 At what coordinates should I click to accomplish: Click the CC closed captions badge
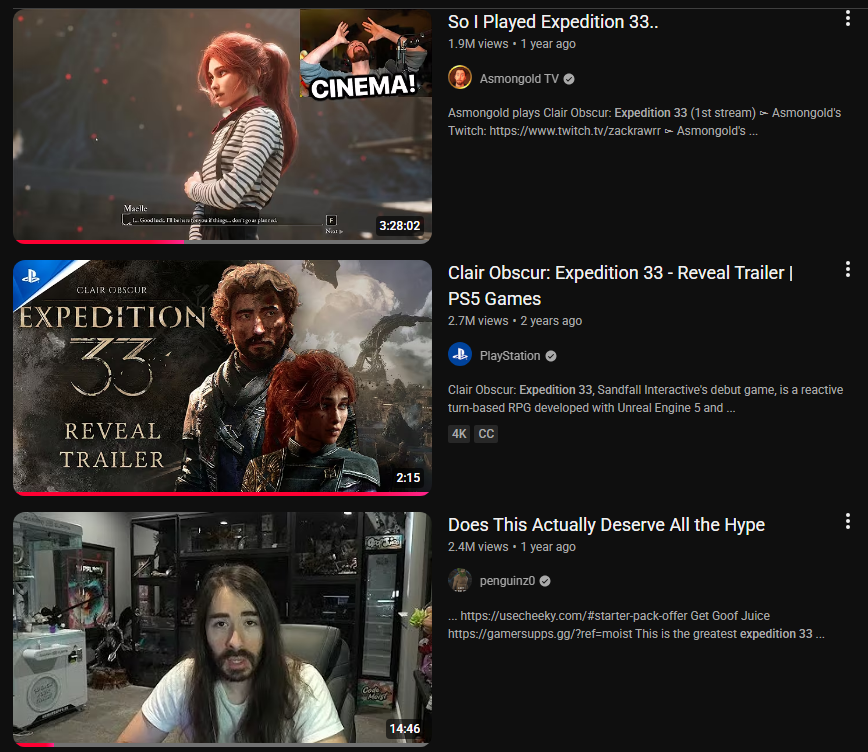[x=486, y=434]
